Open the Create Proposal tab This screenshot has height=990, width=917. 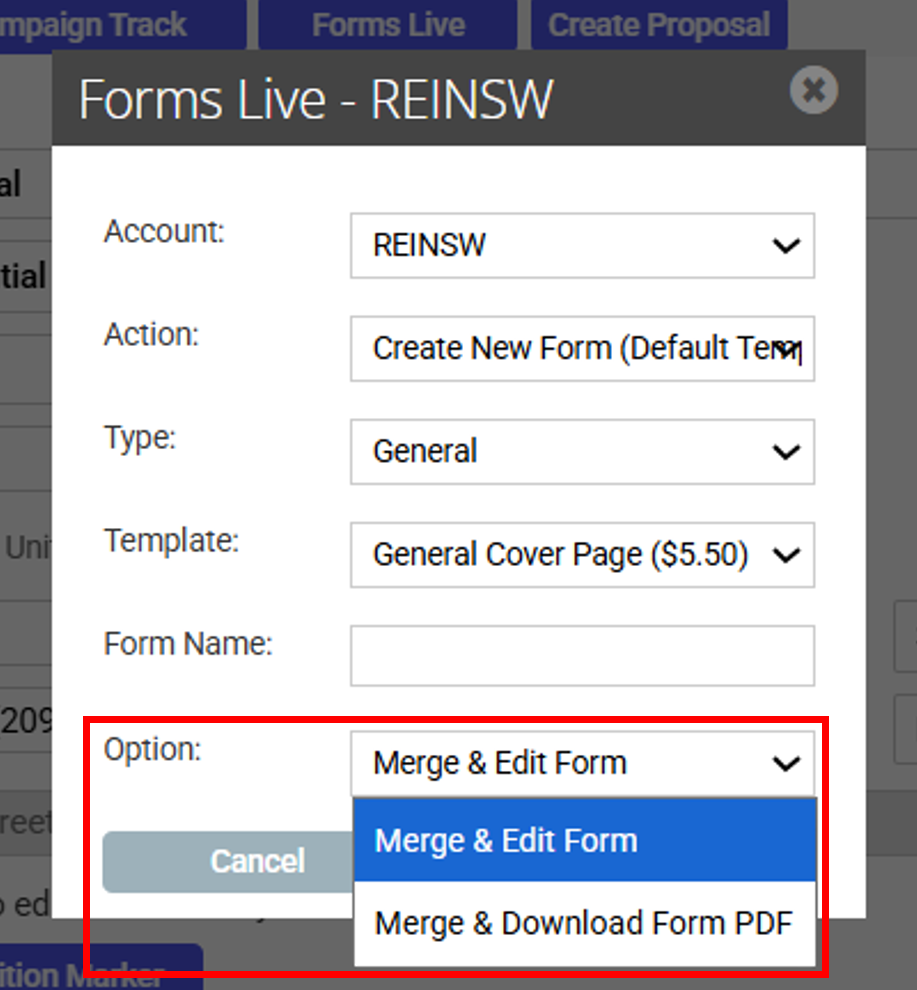pos(659,25)
